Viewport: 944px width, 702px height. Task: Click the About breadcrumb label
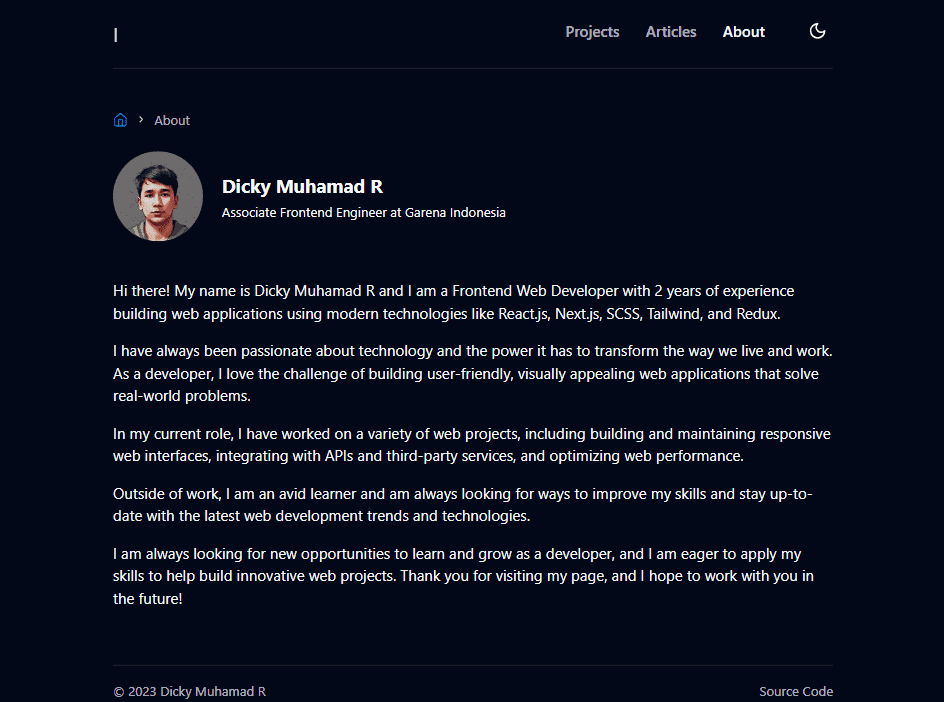[x=172, y=120]
